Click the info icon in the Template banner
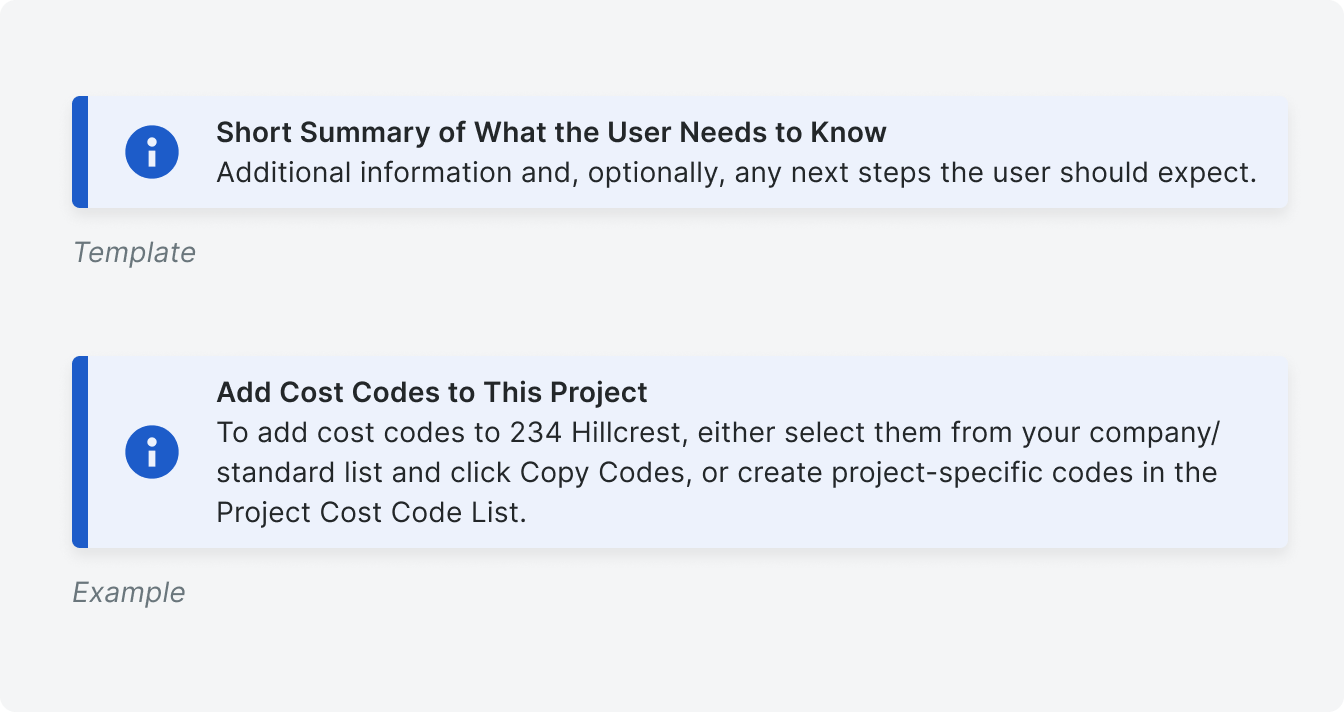This screenshot has width=1344, height=712. [152, 152]
